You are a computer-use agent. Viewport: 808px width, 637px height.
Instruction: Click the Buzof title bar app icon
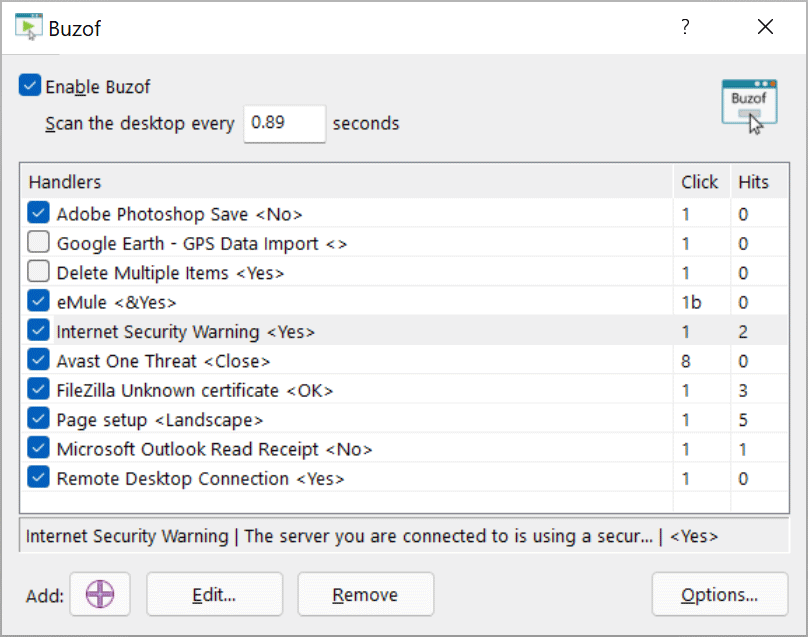coord(28,27)
